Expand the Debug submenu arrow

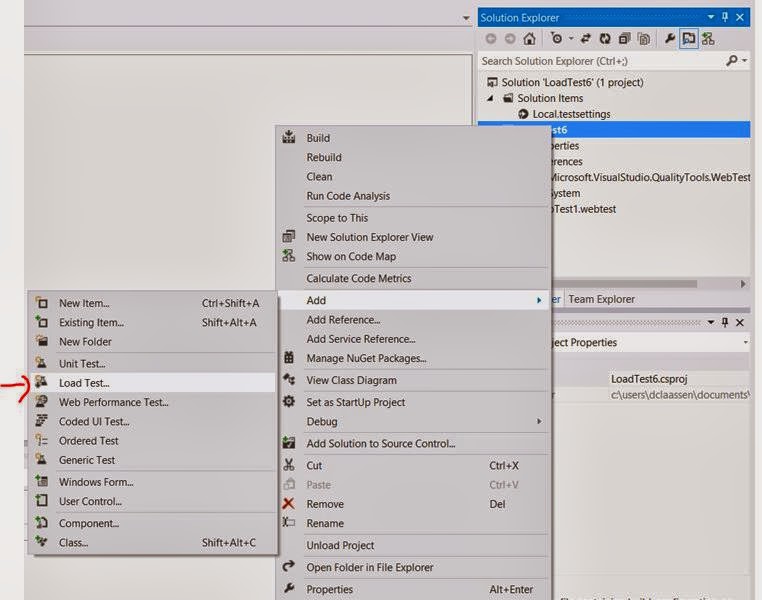click(x=539, y=421)
